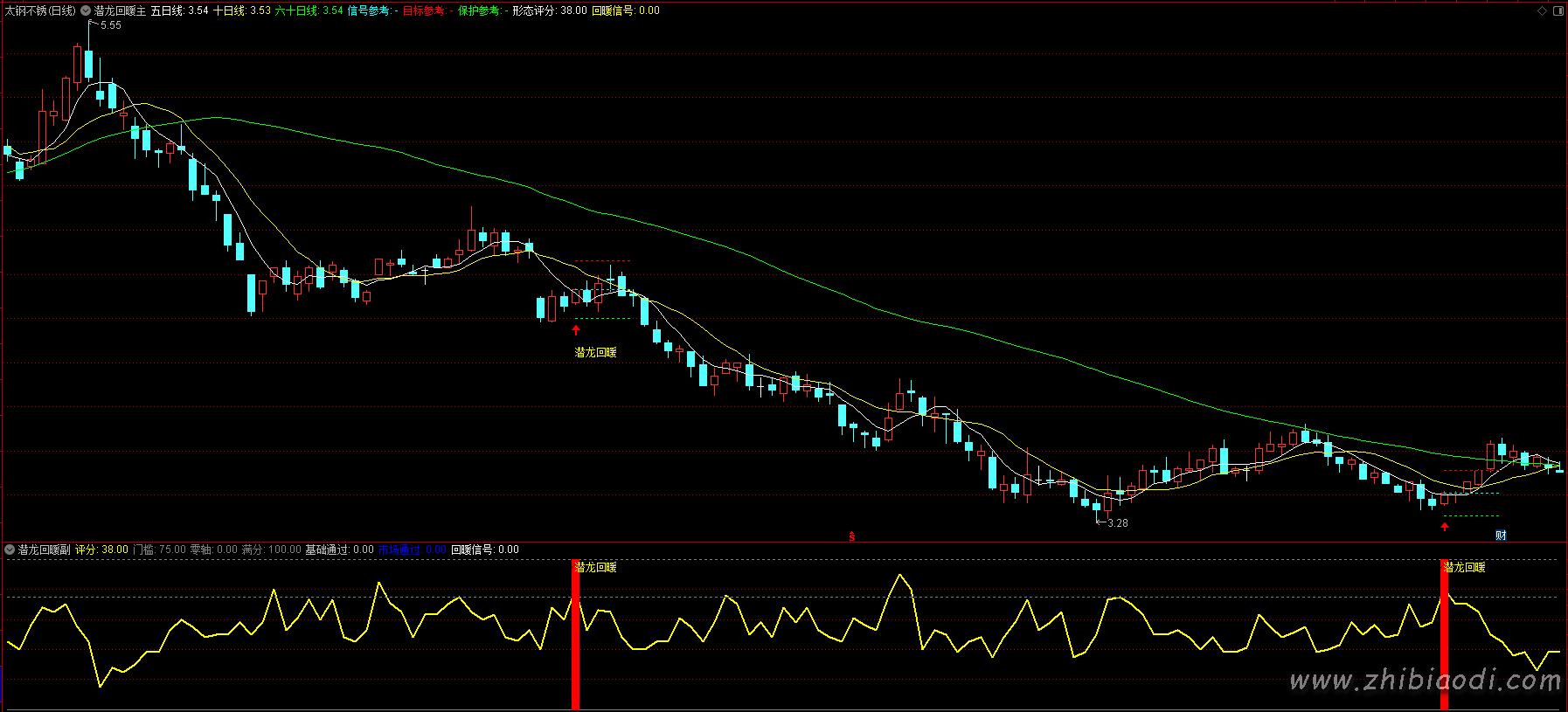
Task: Select the 潜龙回暖副 sub-indicator name
Action: pos(45,550)
